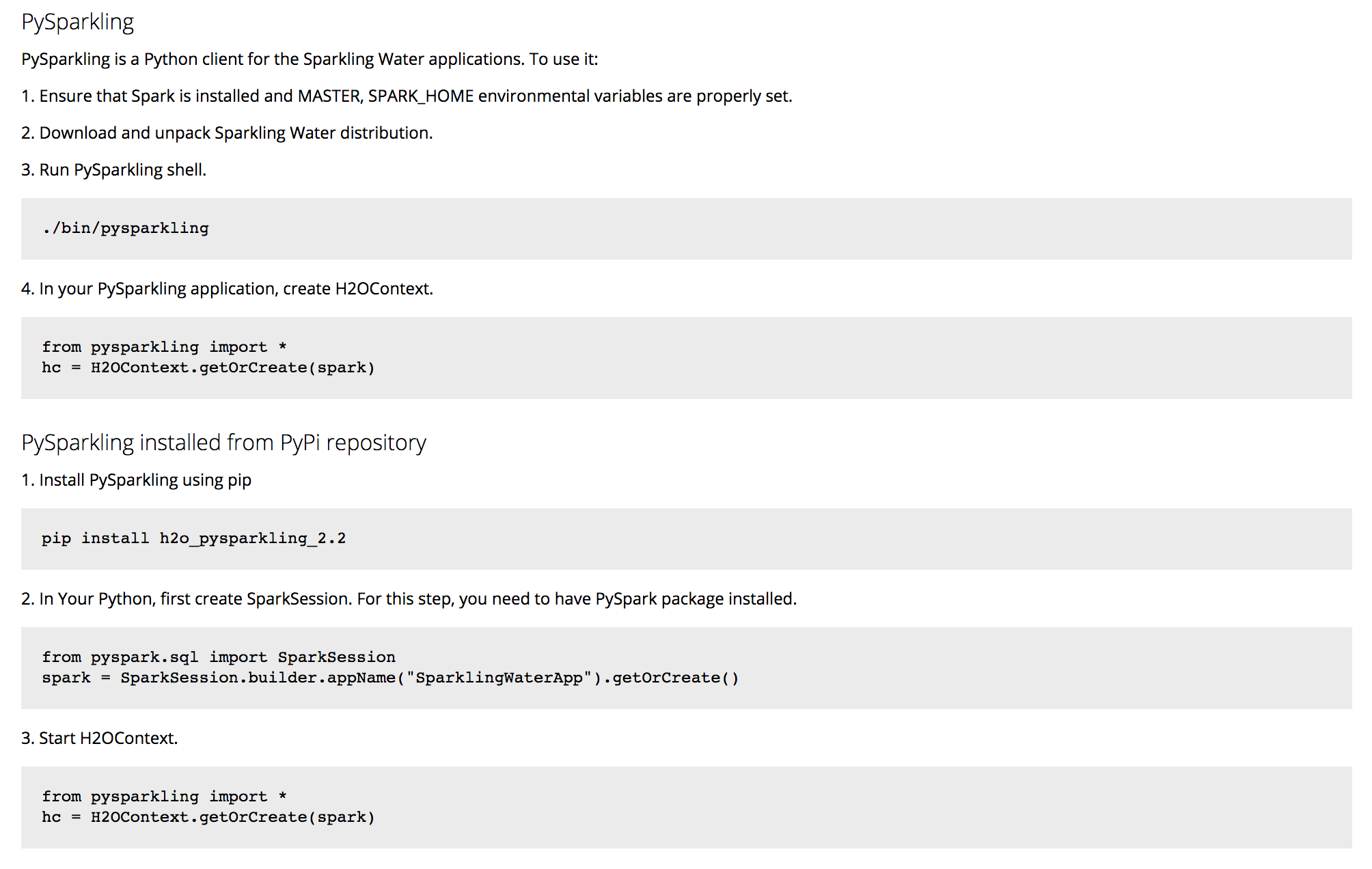Click the PySparkling main heading

pyautogui.click(x=77, y=22)
